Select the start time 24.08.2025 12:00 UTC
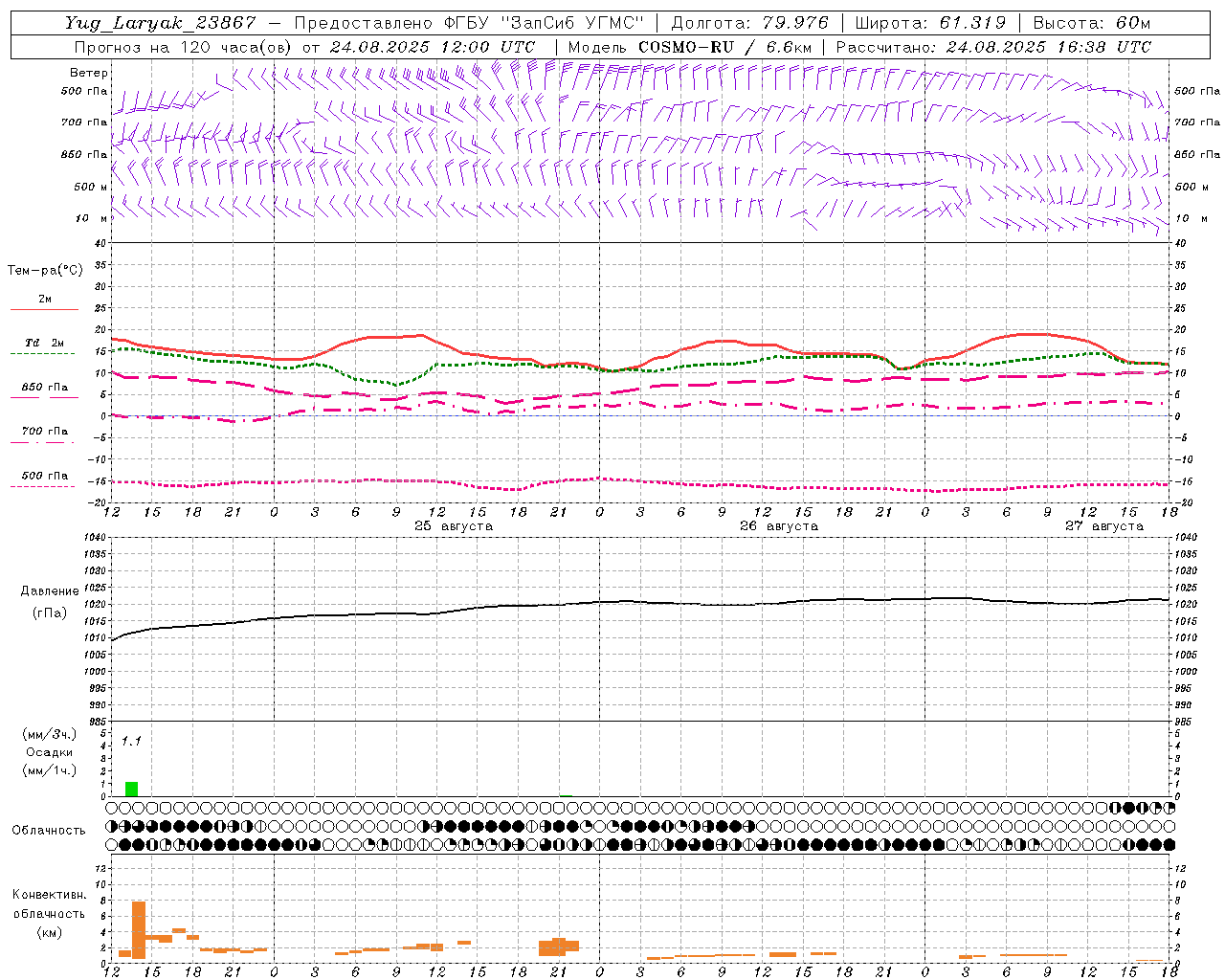 (433, 47)
